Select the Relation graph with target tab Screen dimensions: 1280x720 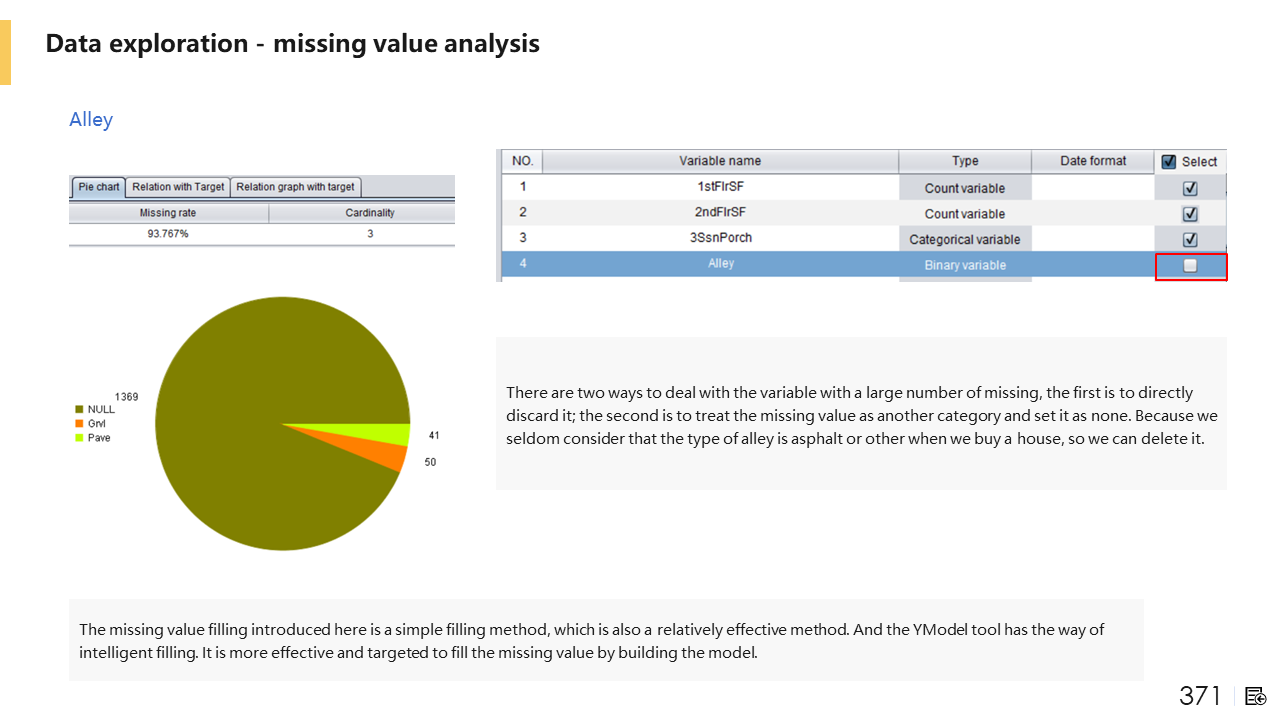click(x=295, y=187)
